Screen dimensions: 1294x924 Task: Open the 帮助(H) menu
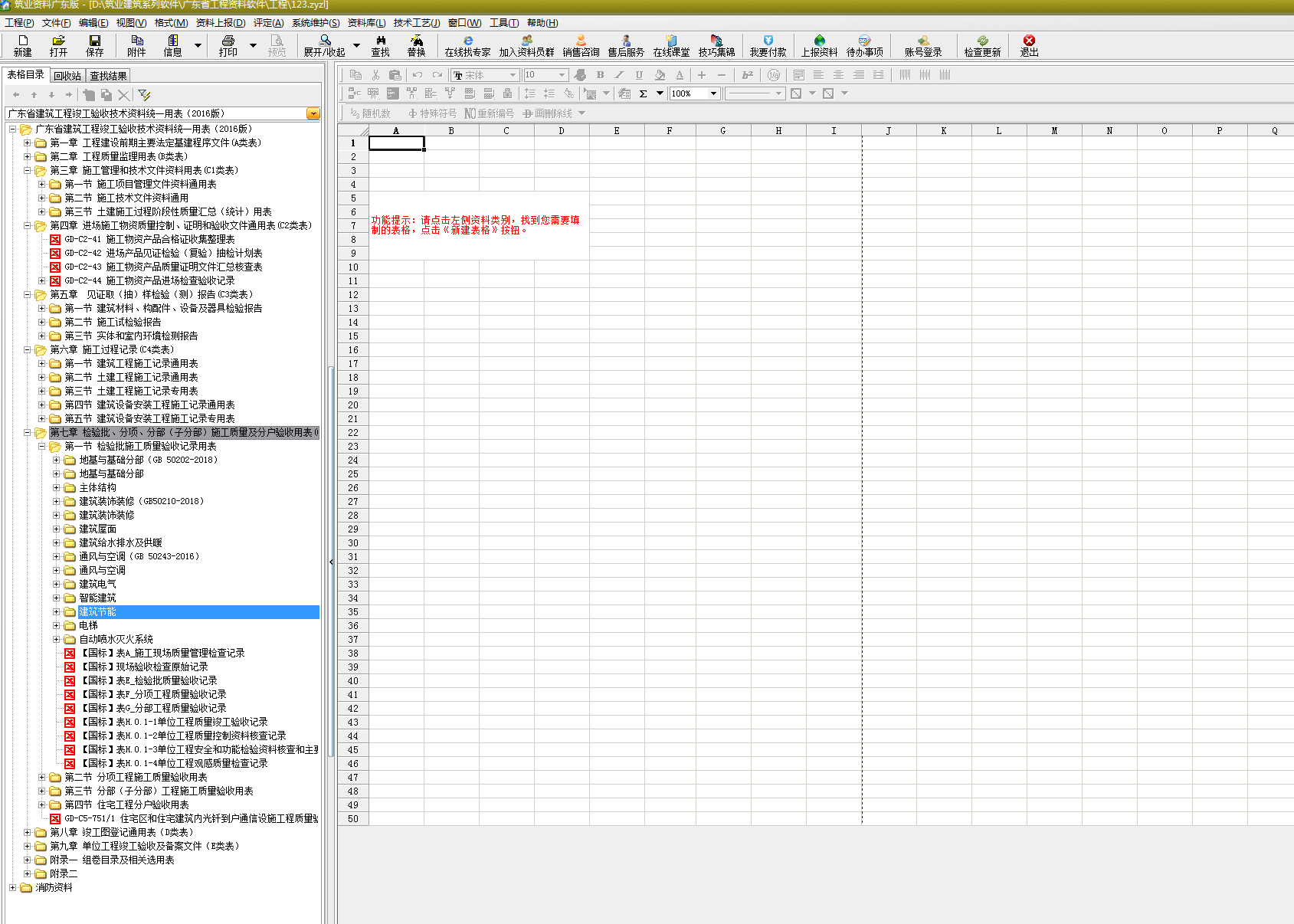[542, 23]
